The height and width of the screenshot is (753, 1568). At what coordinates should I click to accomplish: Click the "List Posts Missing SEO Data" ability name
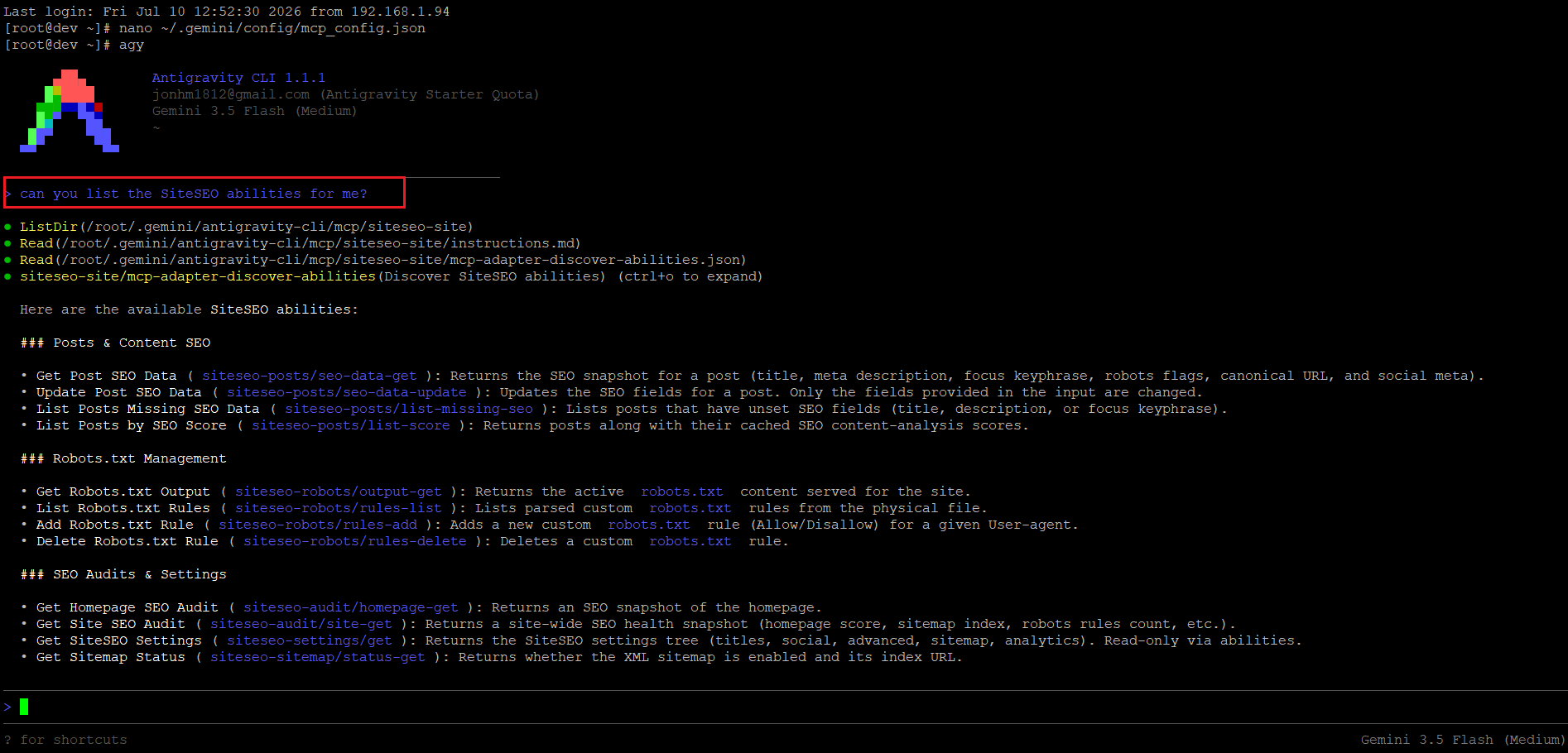[x=148, y=409]
